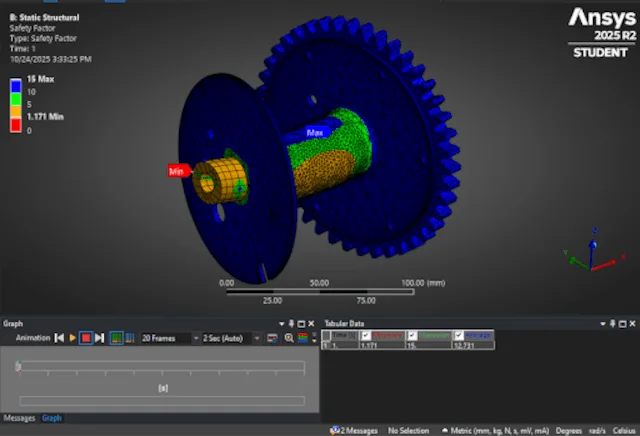This screenshot has height=436, width=640.
Task: Click the '1.171 Min' legend value
Action: (45, 117)
